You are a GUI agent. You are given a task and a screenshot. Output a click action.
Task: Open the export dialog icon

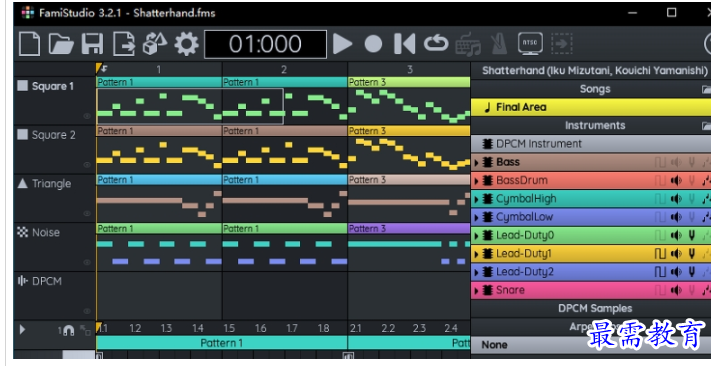[124, 44]
